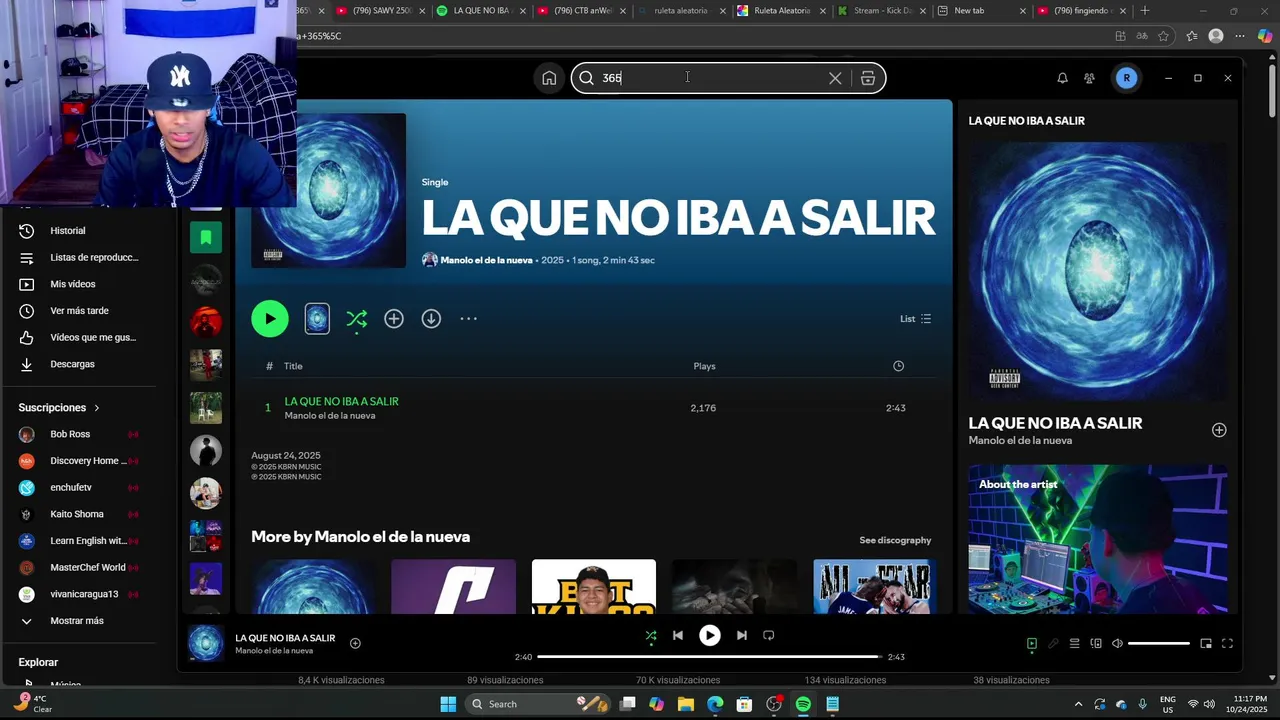Toggle lyrics microphone icon
1280x720 pixels.
point(1053,644)
